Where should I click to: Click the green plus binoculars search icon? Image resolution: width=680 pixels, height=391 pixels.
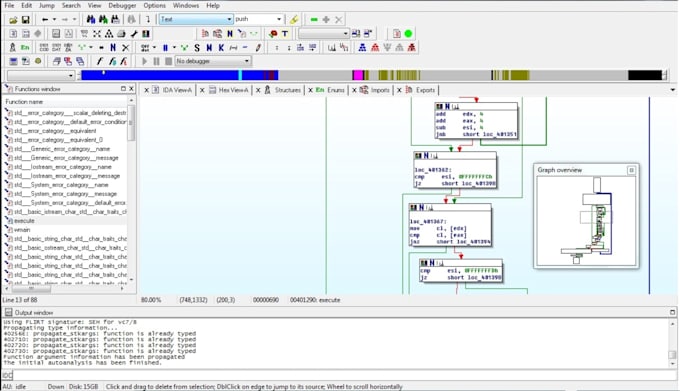103,20
